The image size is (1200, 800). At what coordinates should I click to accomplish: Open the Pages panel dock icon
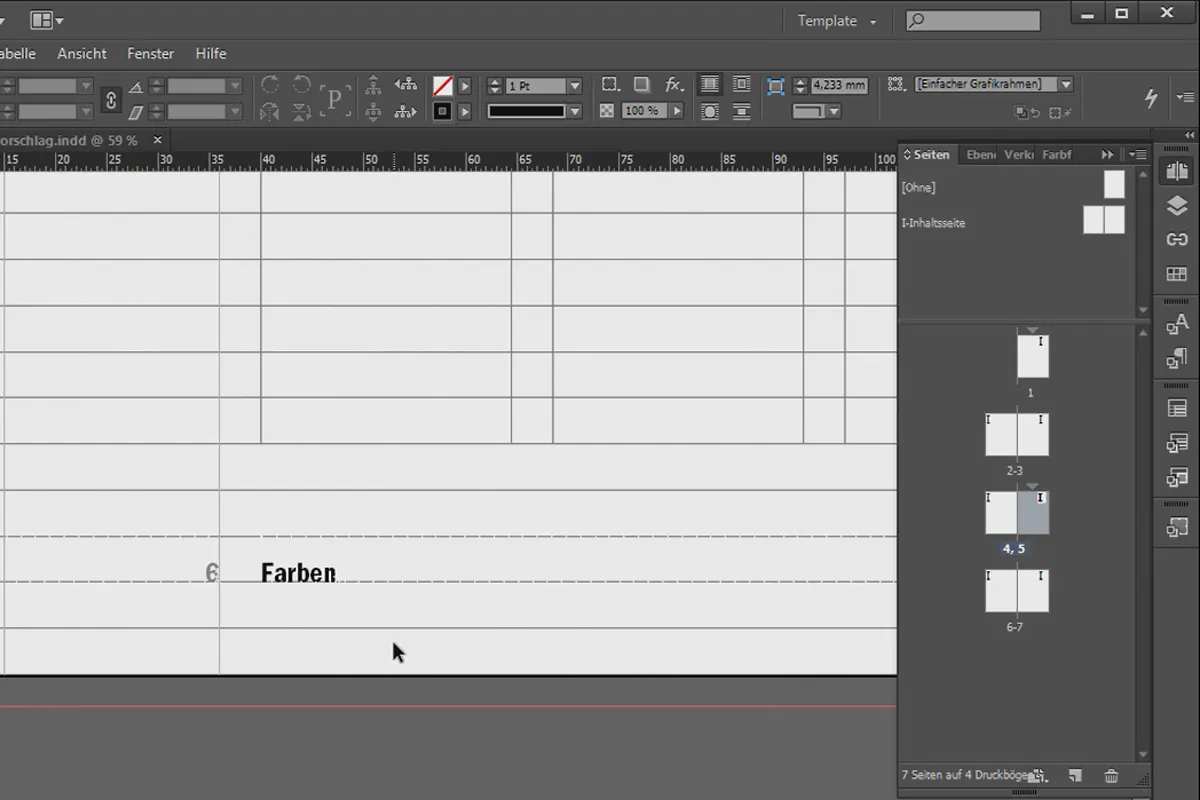click(1177, 171)
